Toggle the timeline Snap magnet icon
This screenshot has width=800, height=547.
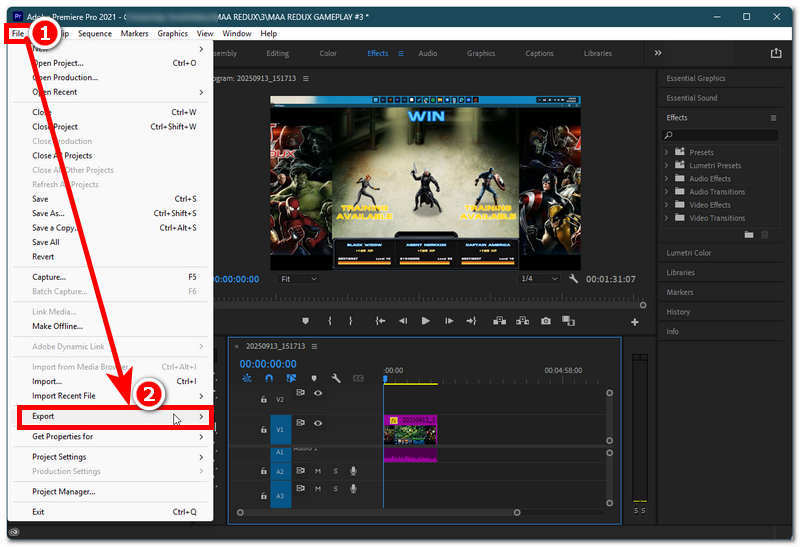(269, 378)
